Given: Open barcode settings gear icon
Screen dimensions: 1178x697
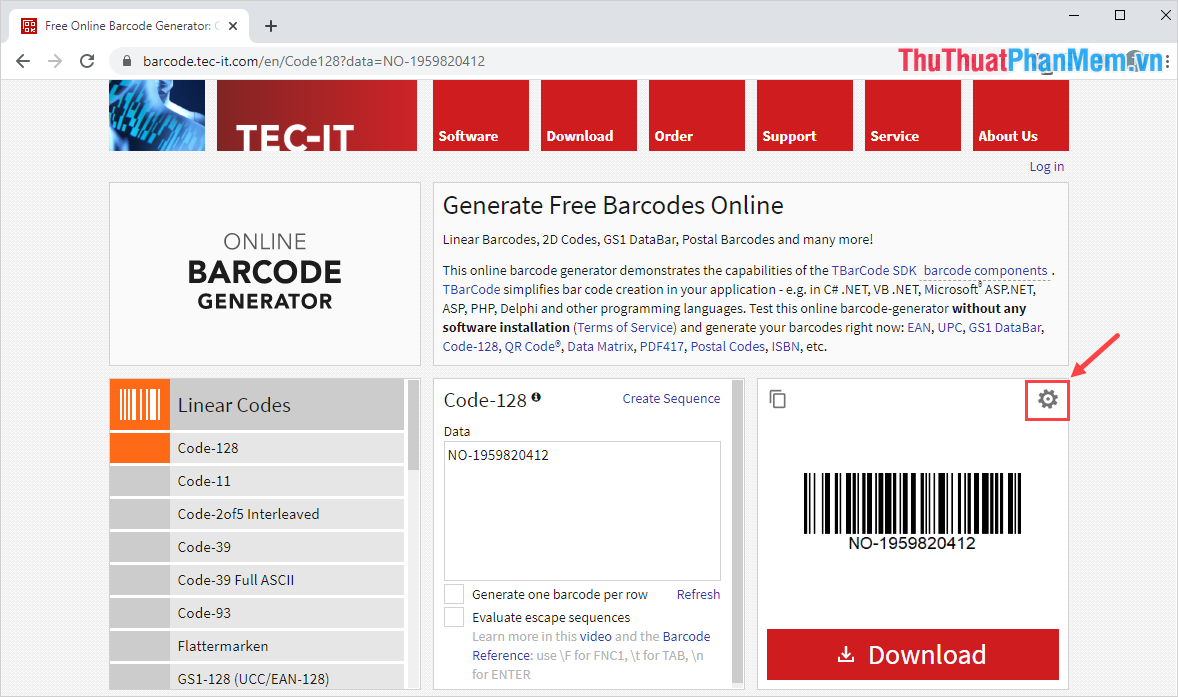Looking at the screenshot, I should pyautogui.click(x=1047, y=399).
